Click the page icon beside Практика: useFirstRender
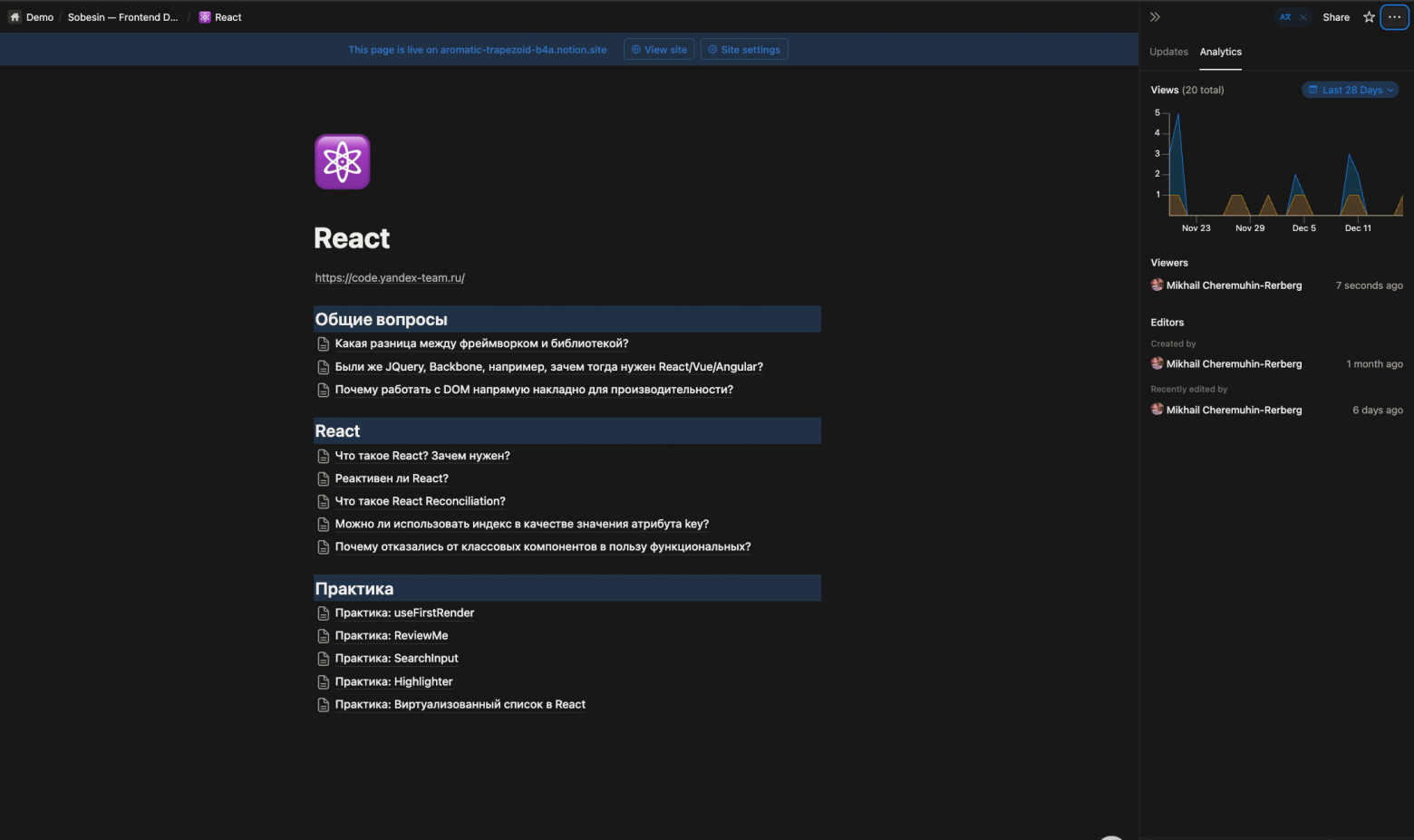The width and height of the screenshot is (1414, 840). [323, 613]
